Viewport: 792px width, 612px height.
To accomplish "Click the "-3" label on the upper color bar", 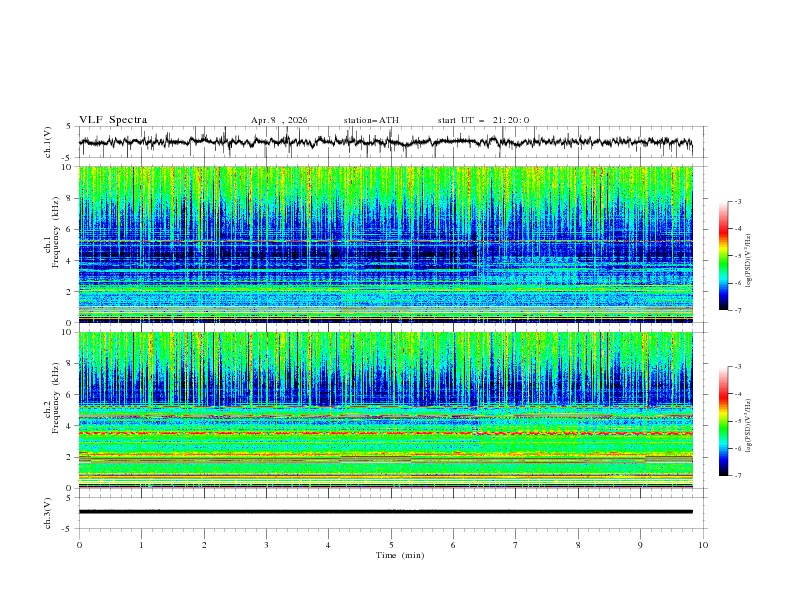I will click(x=737, y=201).
